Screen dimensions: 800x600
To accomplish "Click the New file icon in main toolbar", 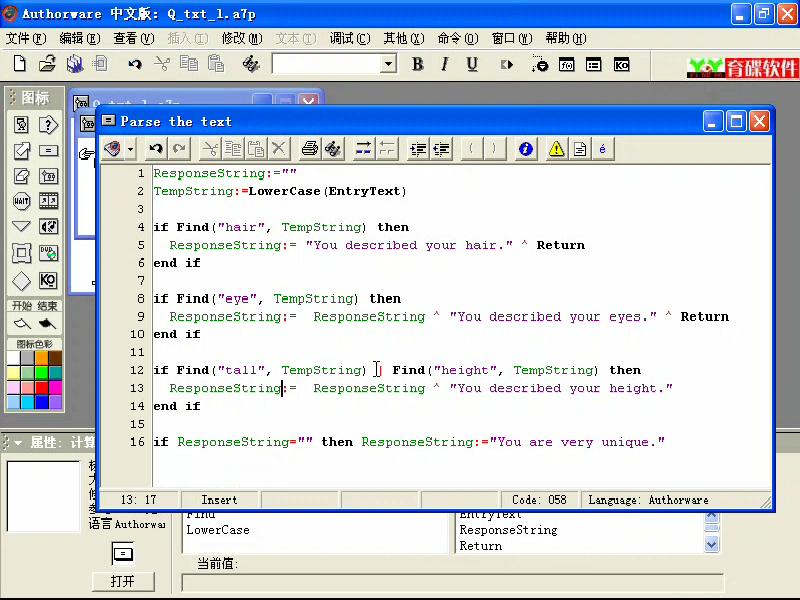I will coord(19,64).
